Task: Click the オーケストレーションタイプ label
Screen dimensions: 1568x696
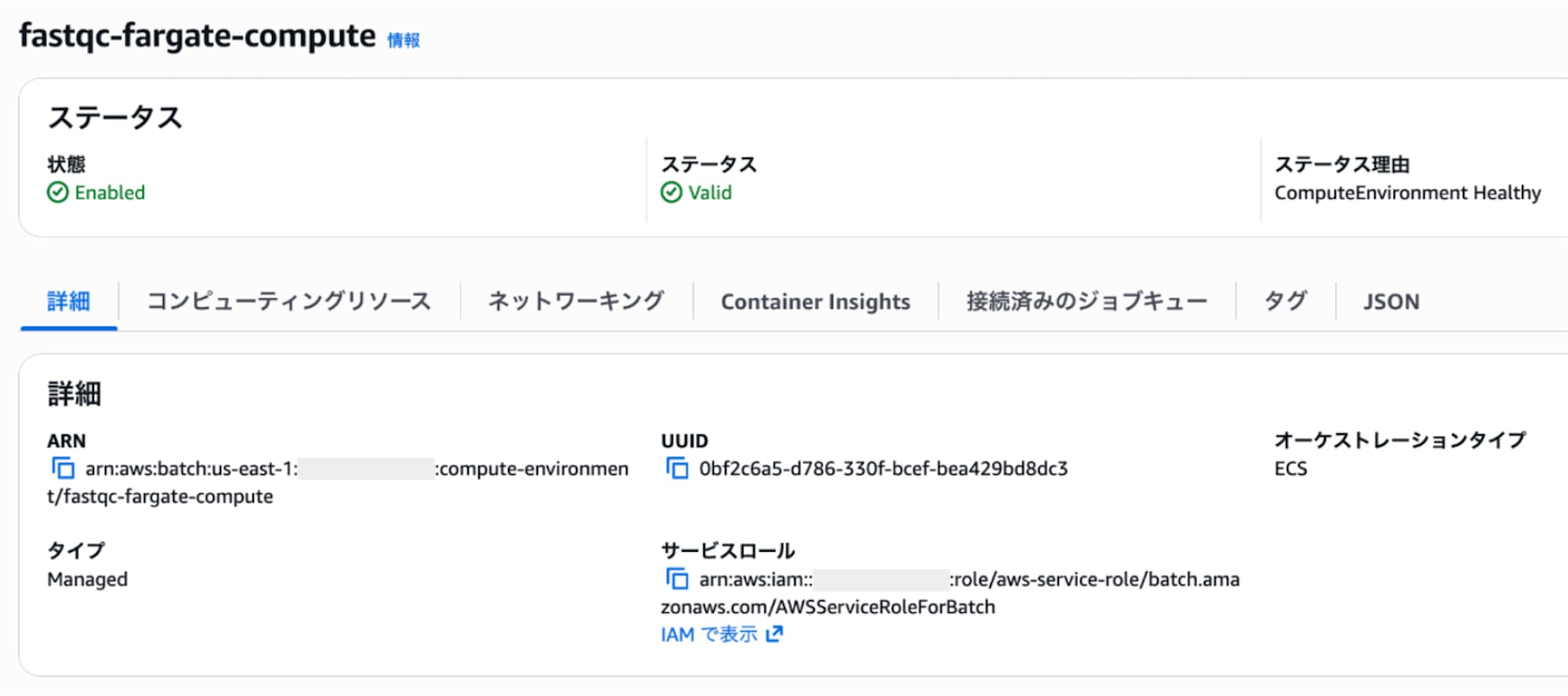Action: pyautogui.click(x=1400, y=440)
